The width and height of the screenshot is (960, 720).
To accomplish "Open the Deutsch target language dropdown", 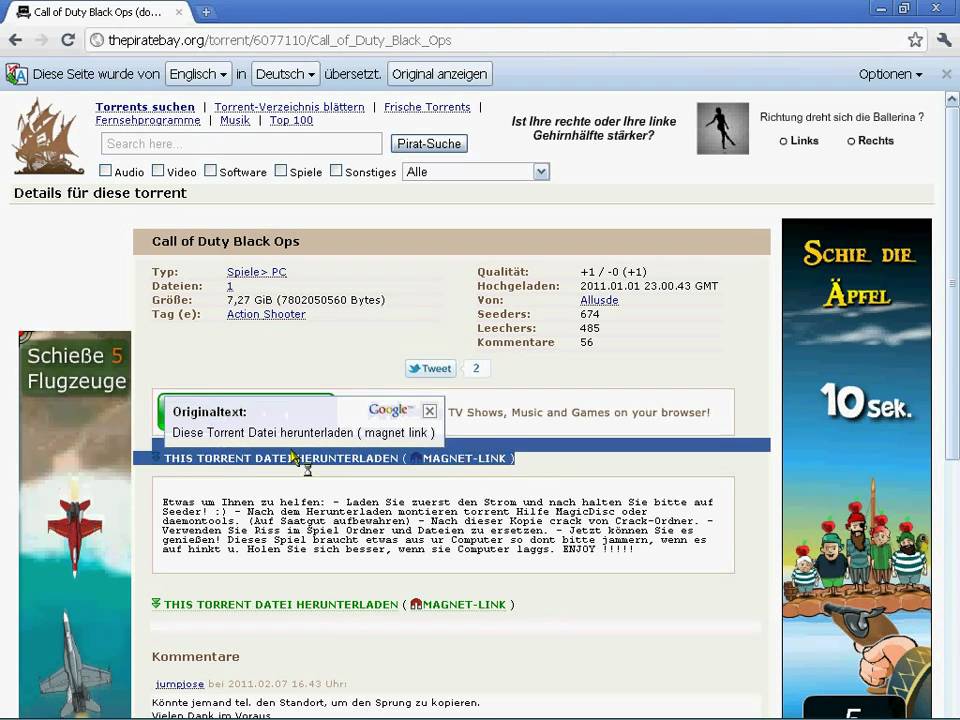I will tap(285, 74).
